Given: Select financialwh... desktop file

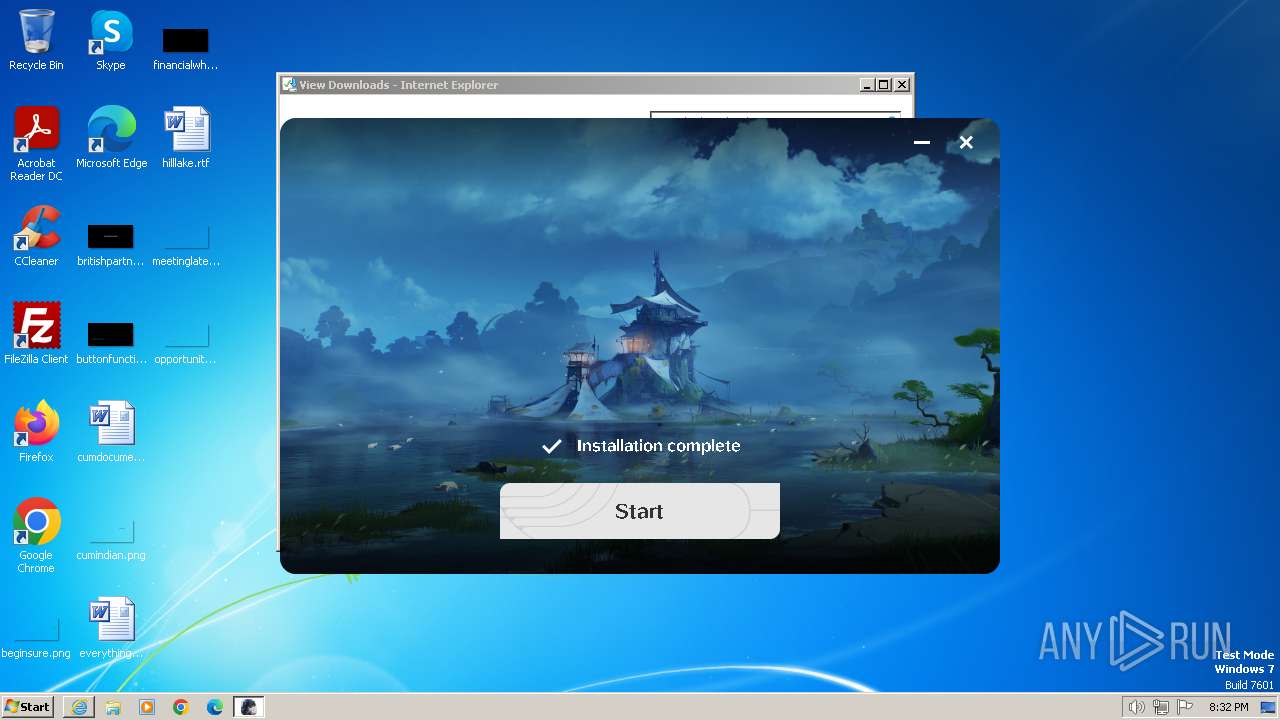Looking at the screenshot, I should tap(186, 48).
